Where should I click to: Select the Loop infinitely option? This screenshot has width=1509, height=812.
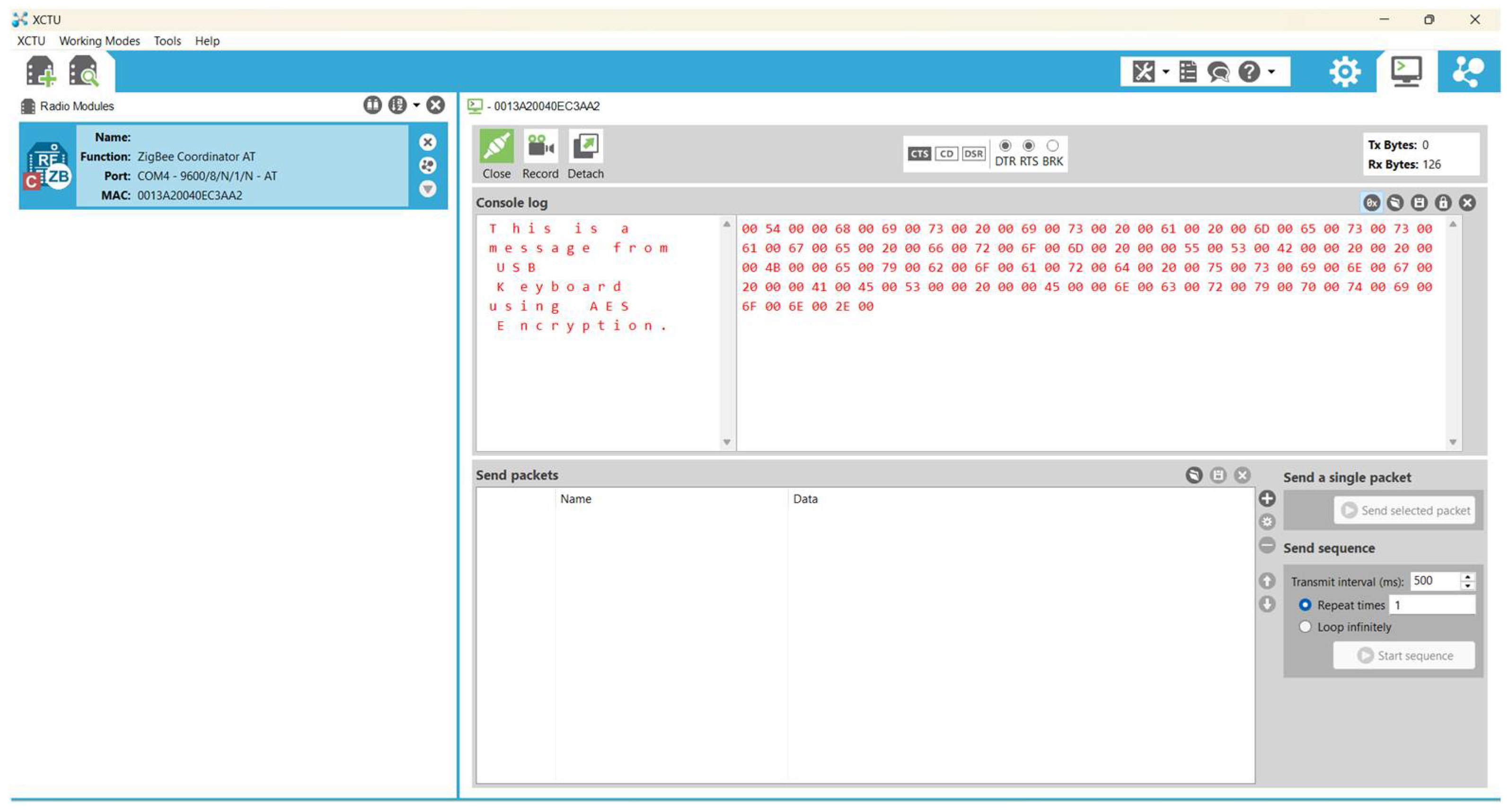pos(1305,627)
